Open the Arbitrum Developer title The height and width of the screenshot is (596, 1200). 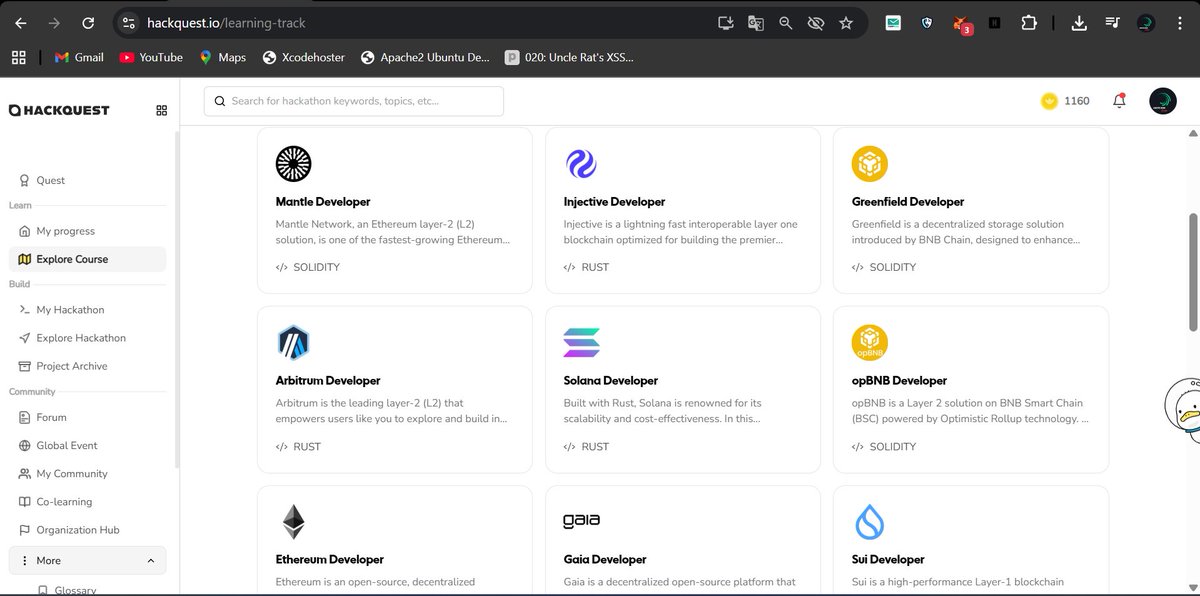click(328, 381)
